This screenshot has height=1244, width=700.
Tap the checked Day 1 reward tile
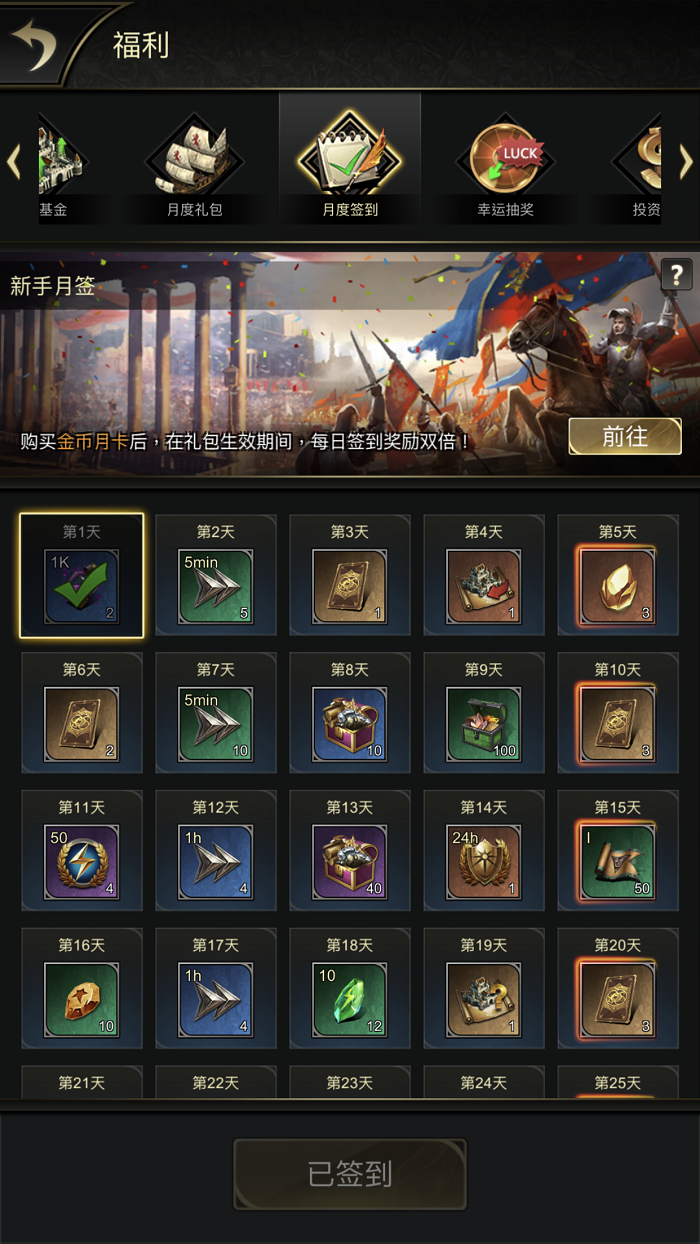82,576
